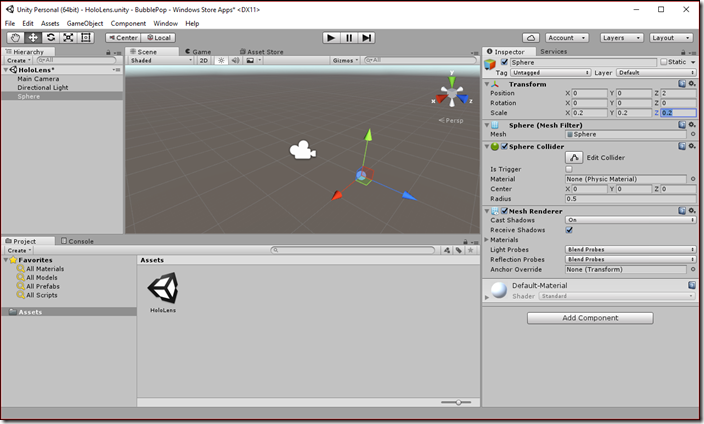The width and height of the screenshot is (704, 424).
Task: Switch to the Asset Store tab
Action: tap(262, 52)
